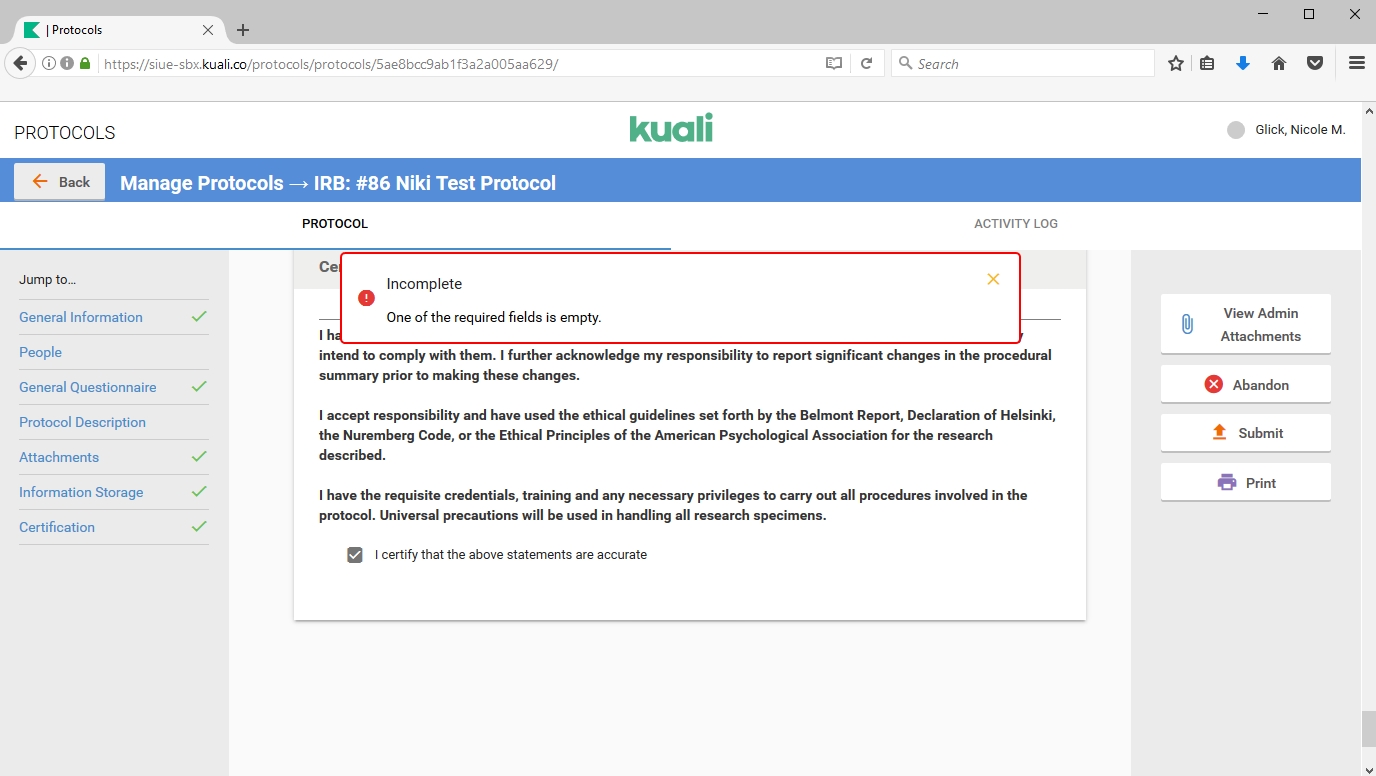Uncheck the certify statements are accurate checkbox
Image resolution: width=1376 pixels, height=776 pixels.
pos(354,555)
